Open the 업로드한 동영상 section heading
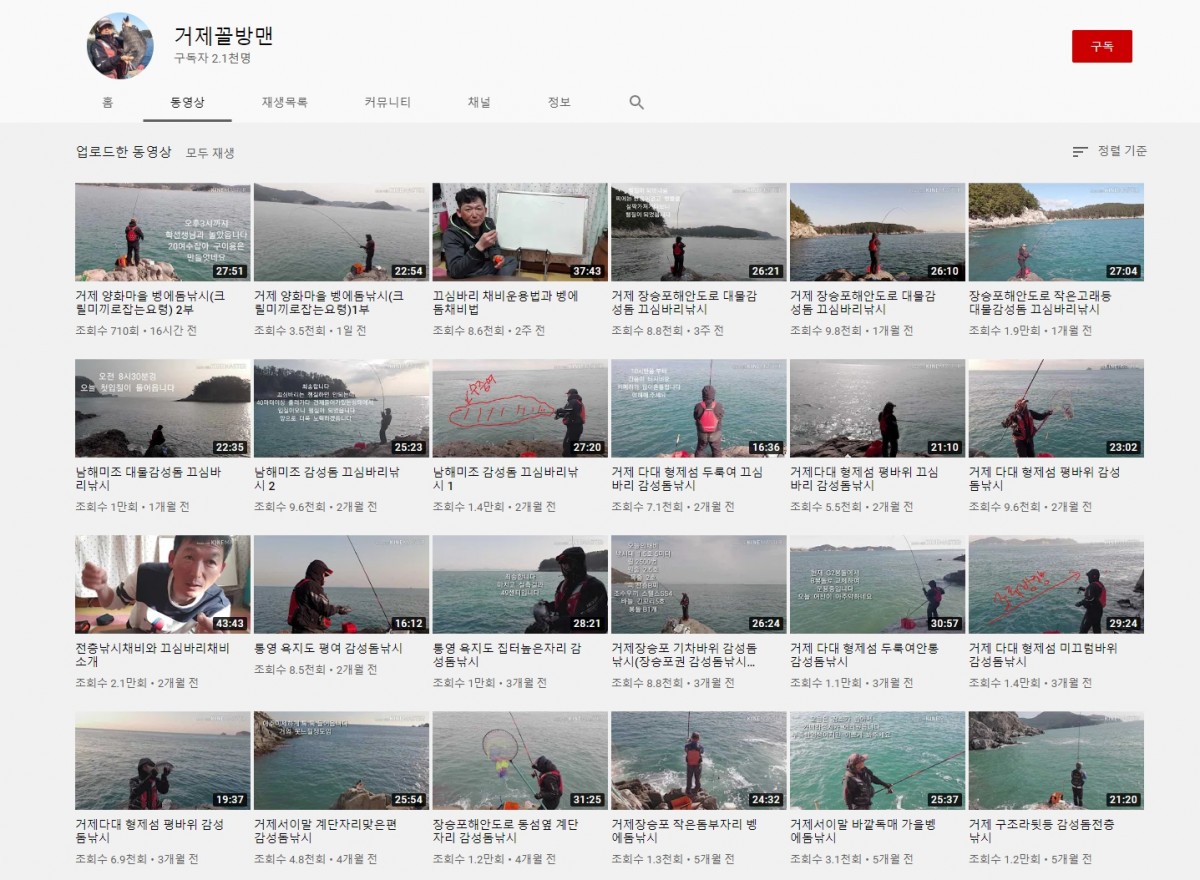 [124, 152]
